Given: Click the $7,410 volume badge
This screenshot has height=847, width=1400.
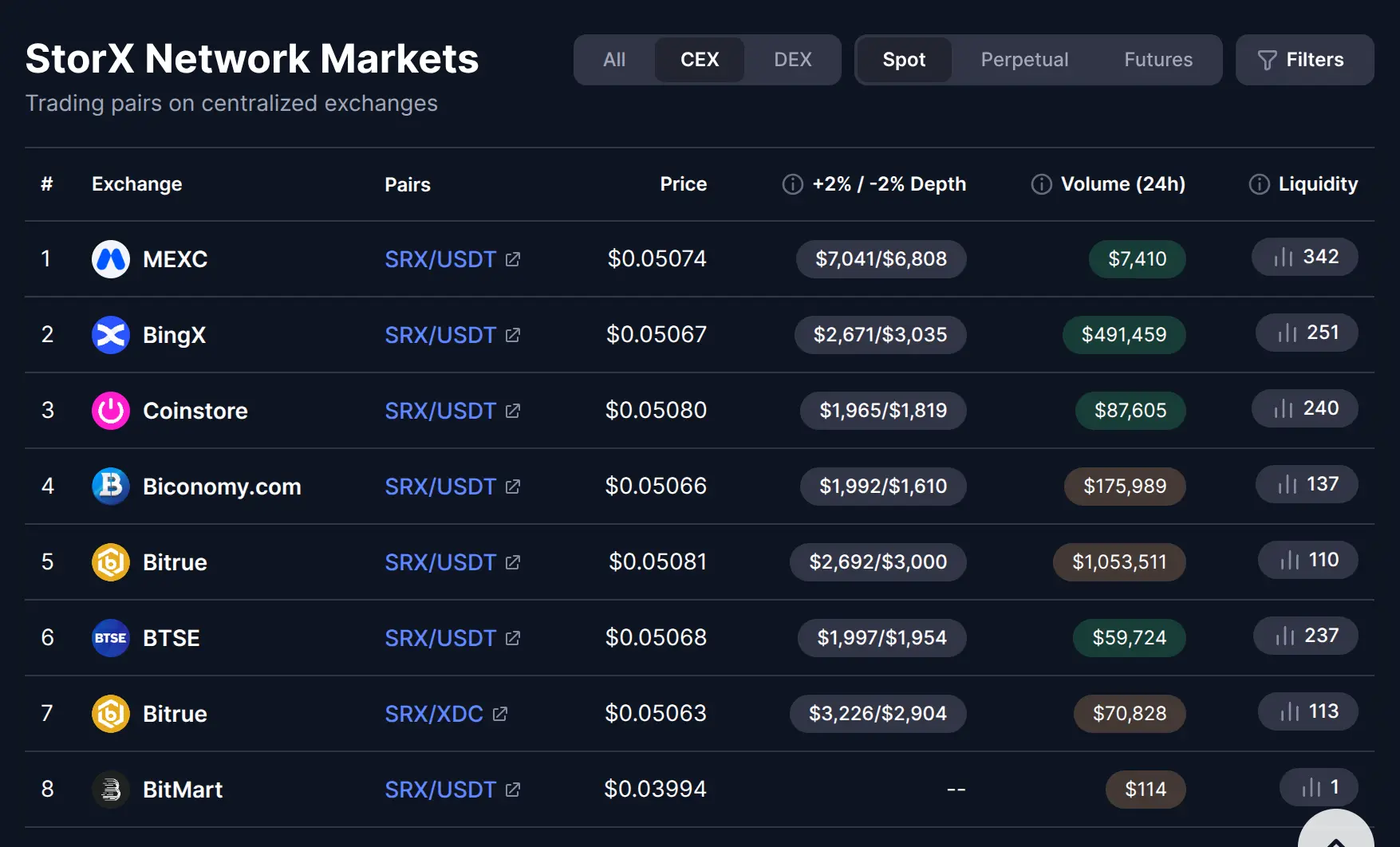Looking at the screenshot, I should tap(1138, 259).
